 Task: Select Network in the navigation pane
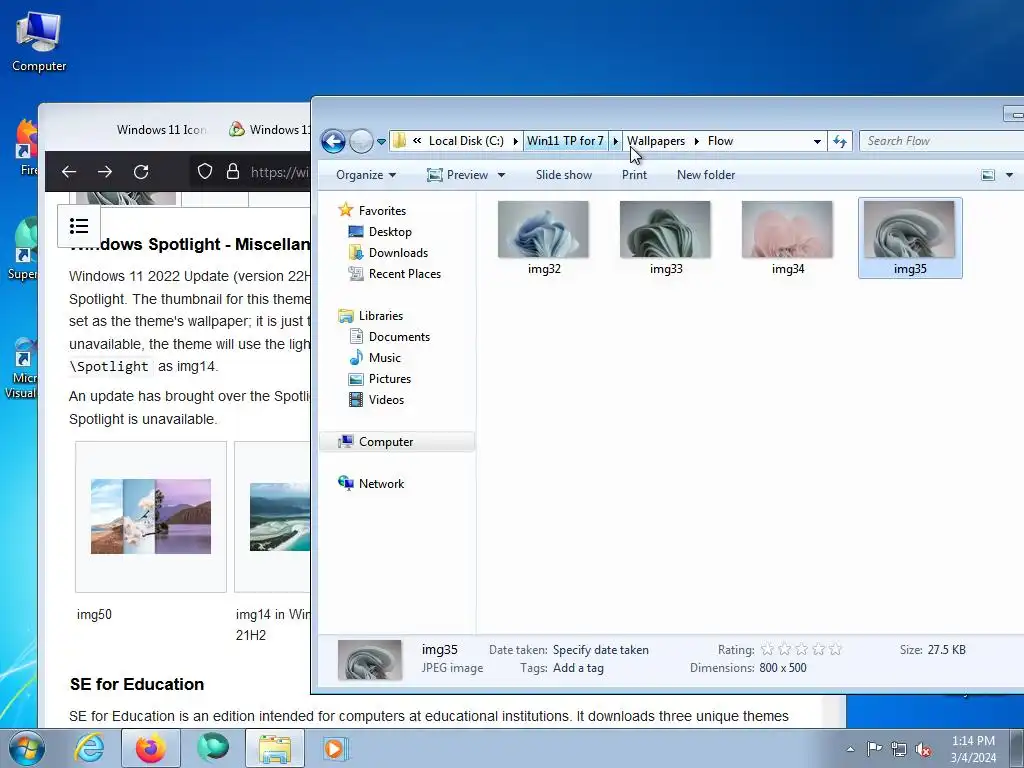click(x=381, y=484)
